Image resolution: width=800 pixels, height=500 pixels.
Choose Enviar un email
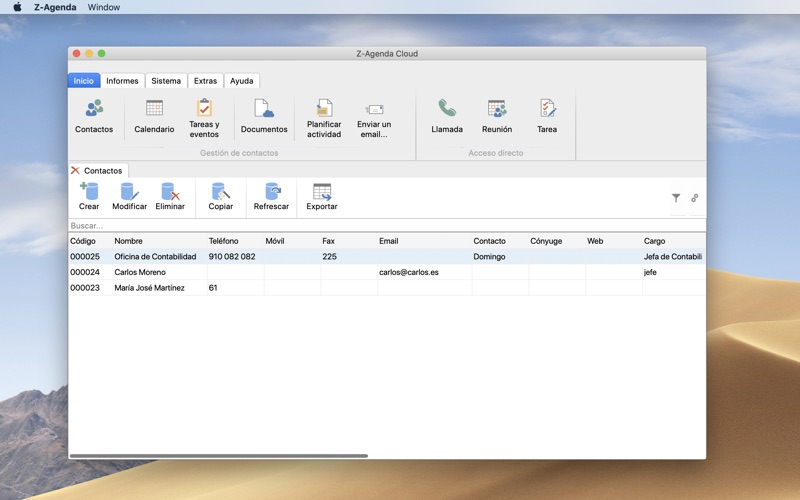point(374,121)
